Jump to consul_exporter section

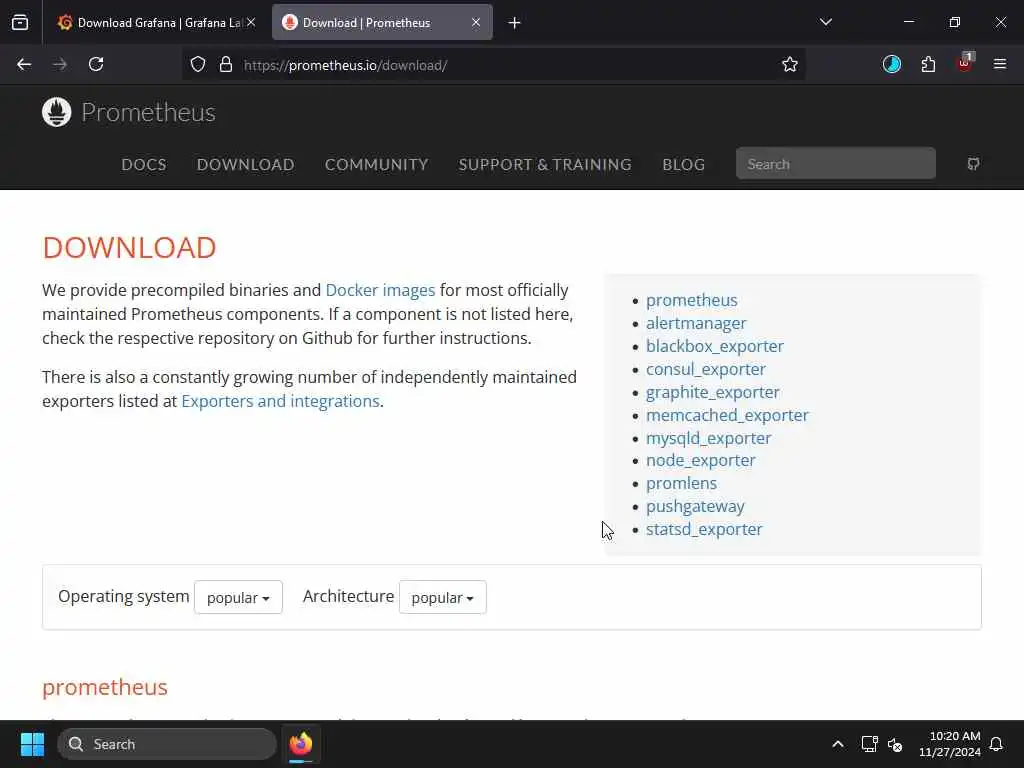[x=706, y=369]
